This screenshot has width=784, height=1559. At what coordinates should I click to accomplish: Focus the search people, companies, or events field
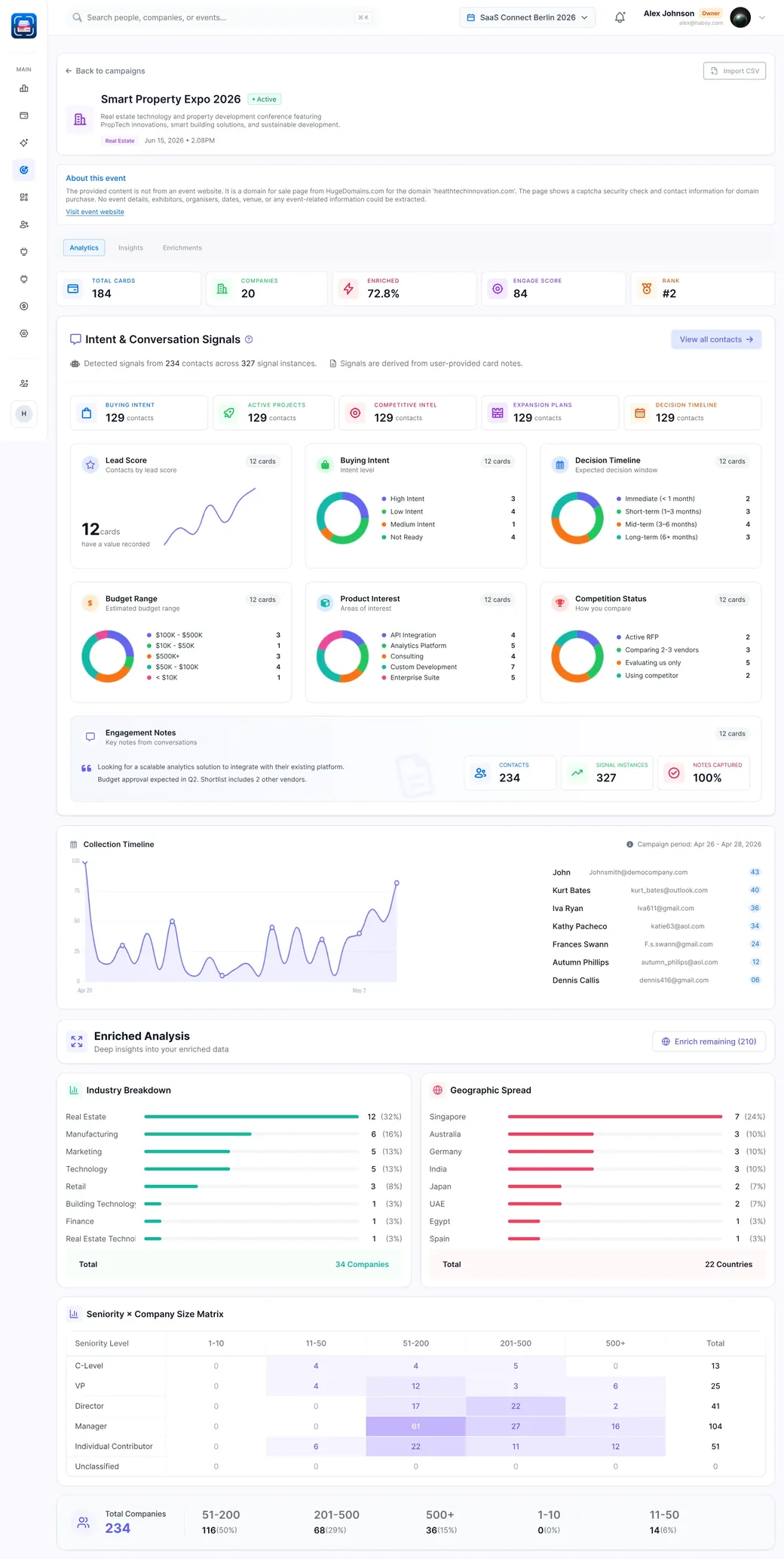click(222, 17)
